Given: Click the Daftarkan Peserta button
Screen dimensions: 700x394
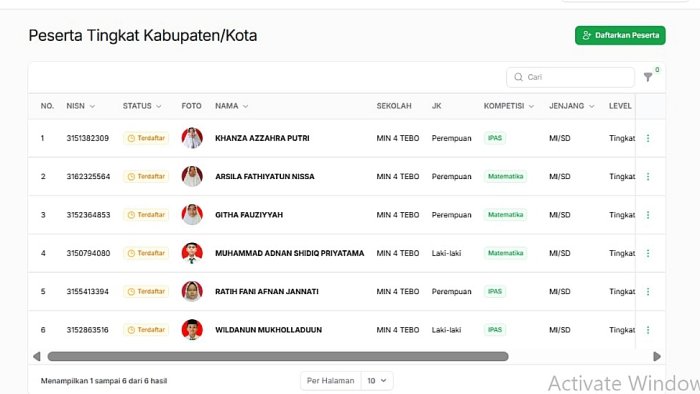Looking at the screenshot, I should coord(620,35).
